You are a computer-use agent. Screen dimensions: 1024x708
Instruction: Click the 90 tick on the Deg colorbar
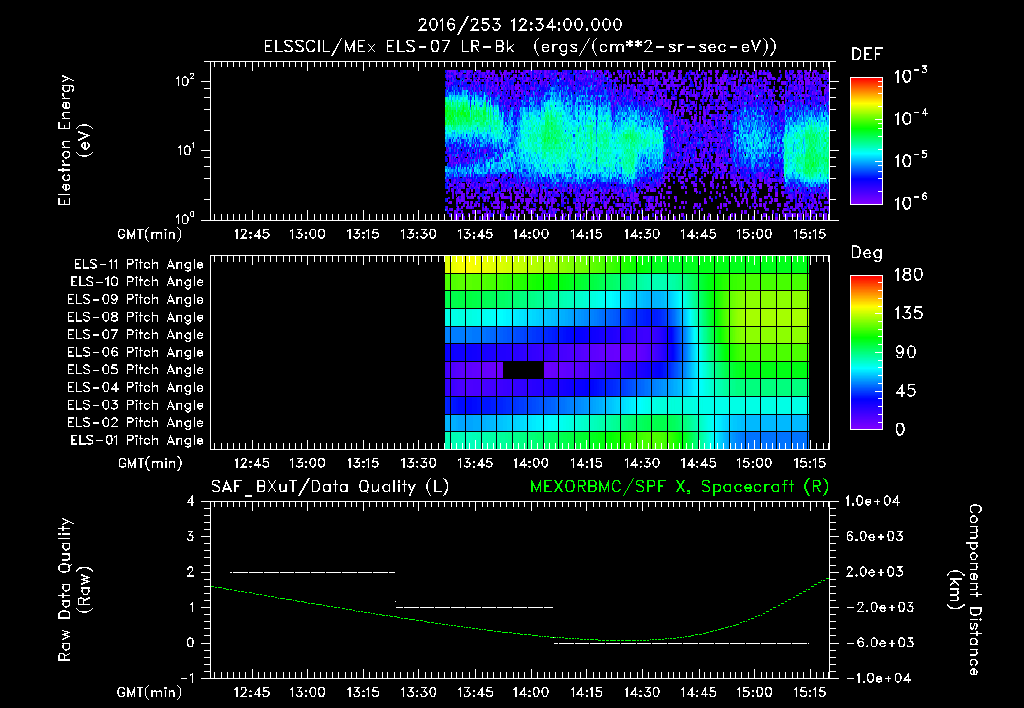(x=906, y=353)
